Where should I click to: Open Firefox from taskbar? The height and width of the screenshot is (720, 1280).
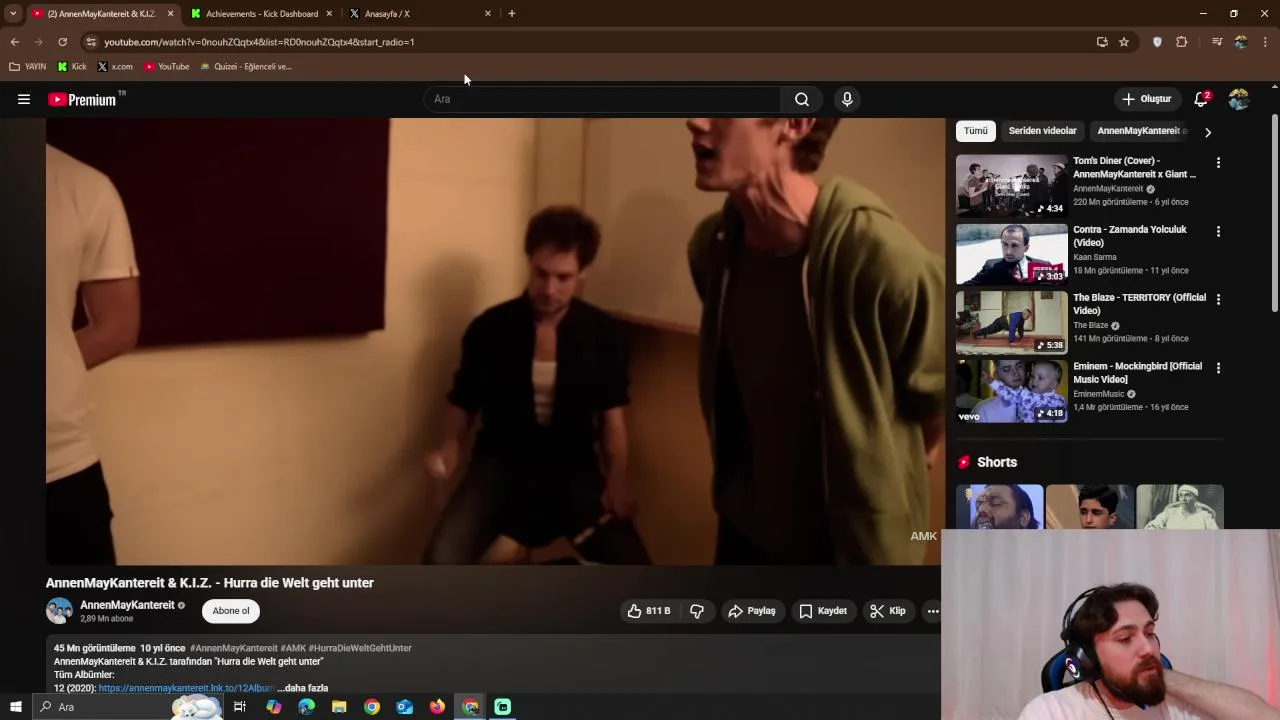pyautogui.click(x=437, y=707)
